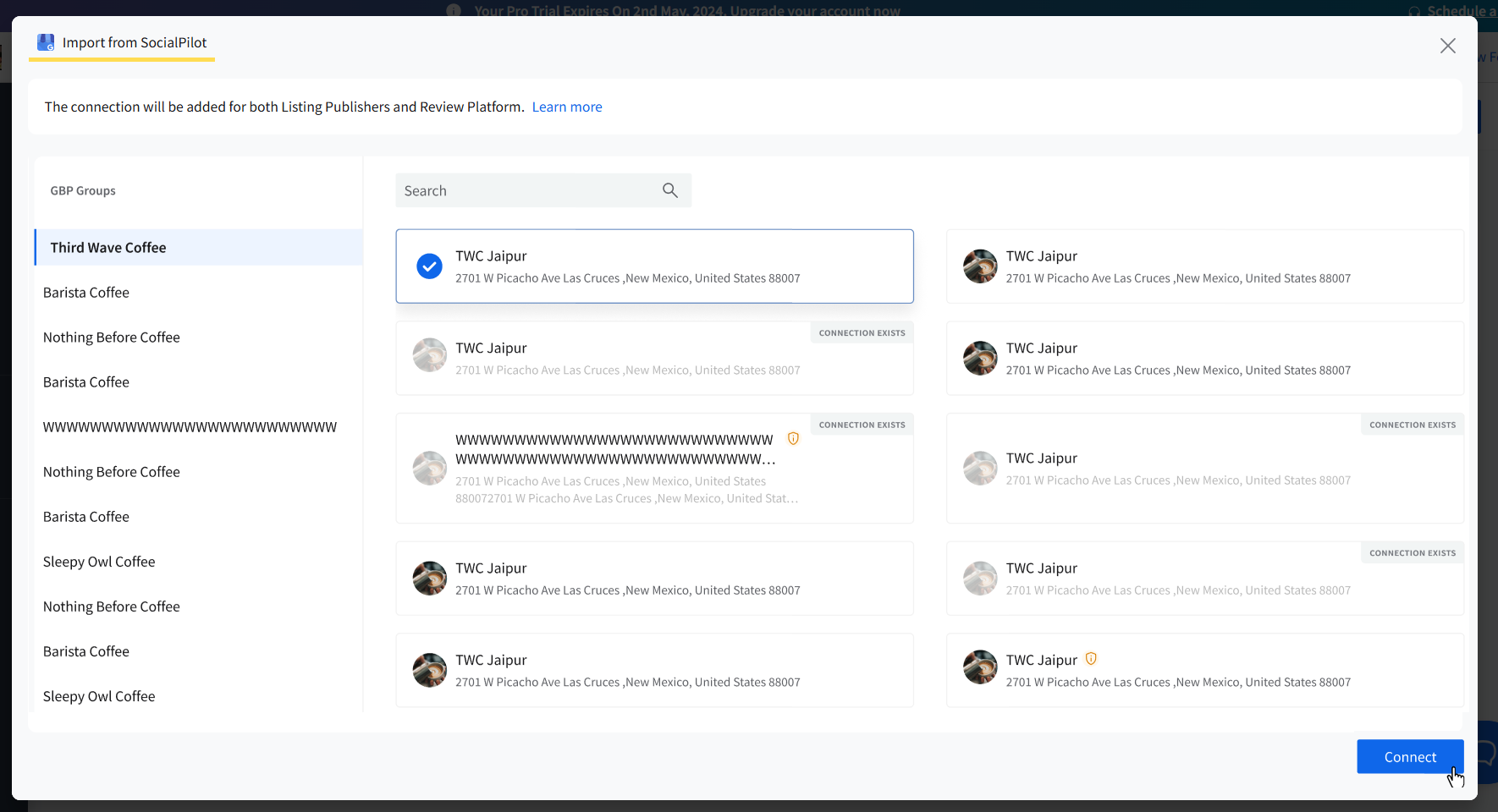Open the Learn more link
This screenshot has width=1498, height=812.
click(x=567, y=107)
